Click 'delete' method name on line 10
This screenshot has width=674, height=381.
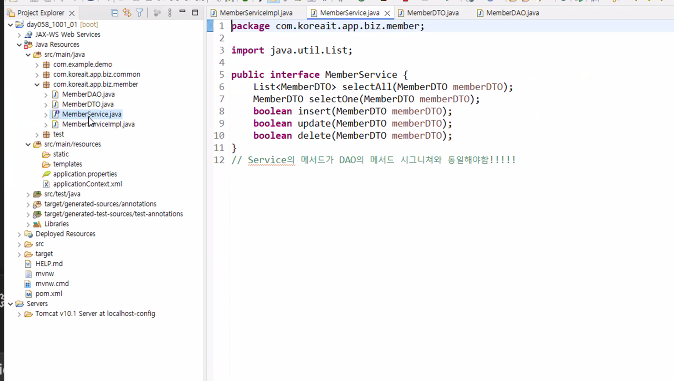(314, 136)
